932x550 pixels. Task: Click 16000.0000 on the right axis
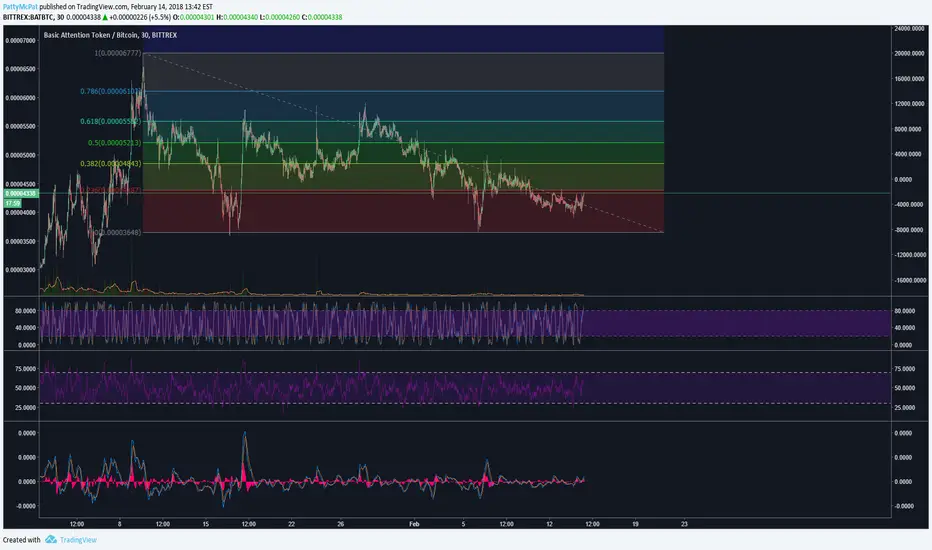pyautogui.click(x=909, y=79)
